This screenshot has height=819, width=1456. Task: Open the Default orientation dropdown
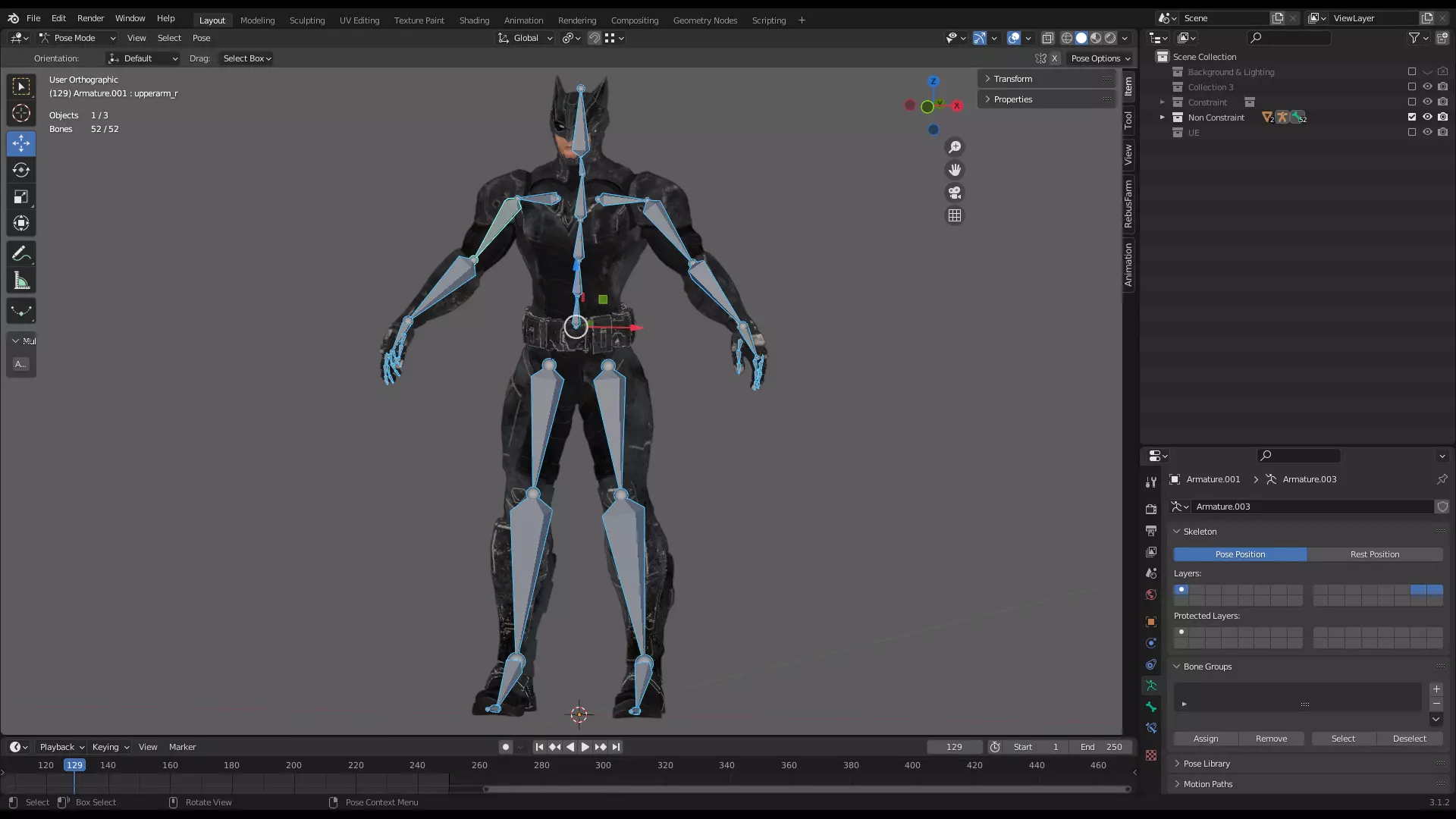pos(143,58)
